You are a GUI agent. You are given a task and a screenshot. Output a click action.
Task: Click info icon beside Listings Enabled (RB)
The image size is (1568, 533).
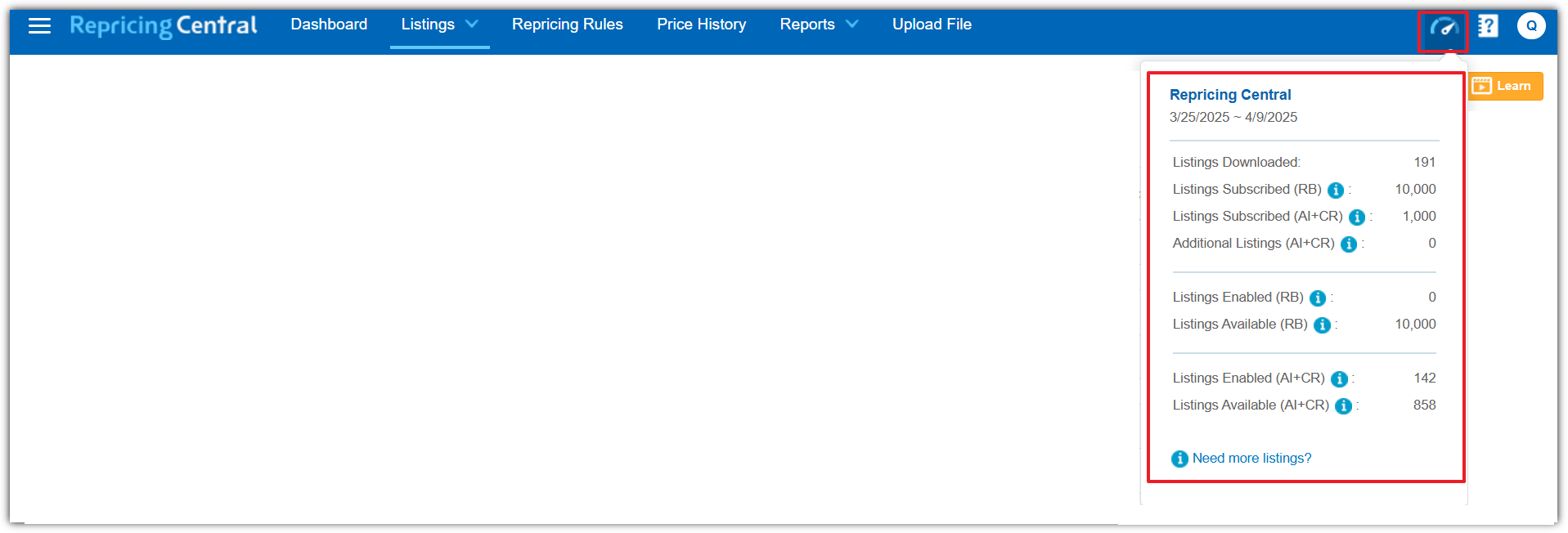point(1318,298)
